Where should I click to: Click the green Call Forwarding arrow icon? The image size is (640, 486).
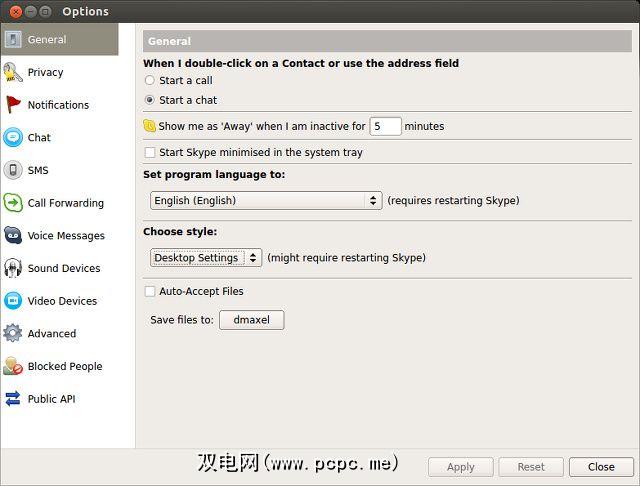pyautogui.click(x=13, y=203)
